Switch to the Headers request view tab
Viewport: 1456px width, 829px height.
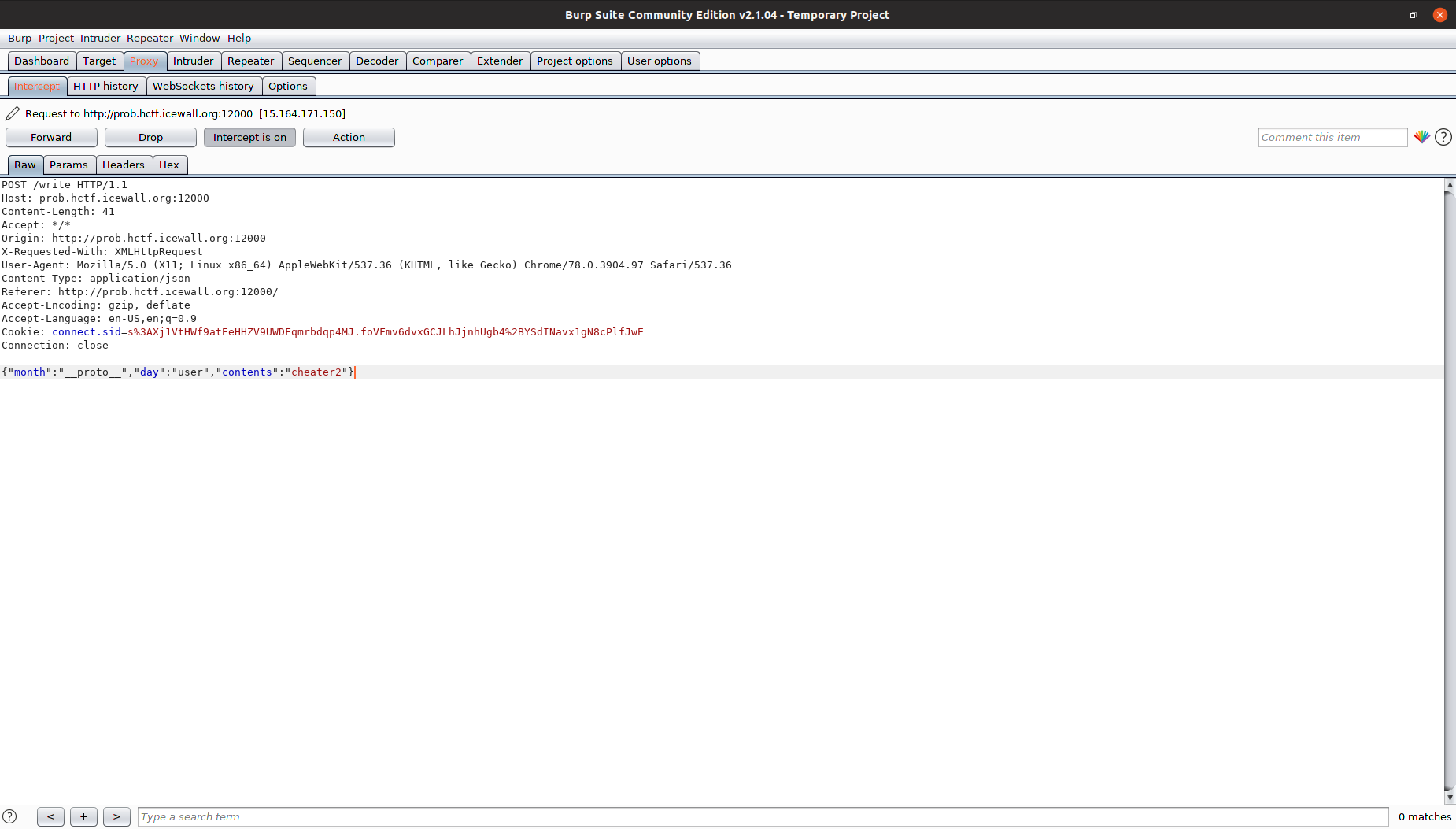(x=124, y=165)
